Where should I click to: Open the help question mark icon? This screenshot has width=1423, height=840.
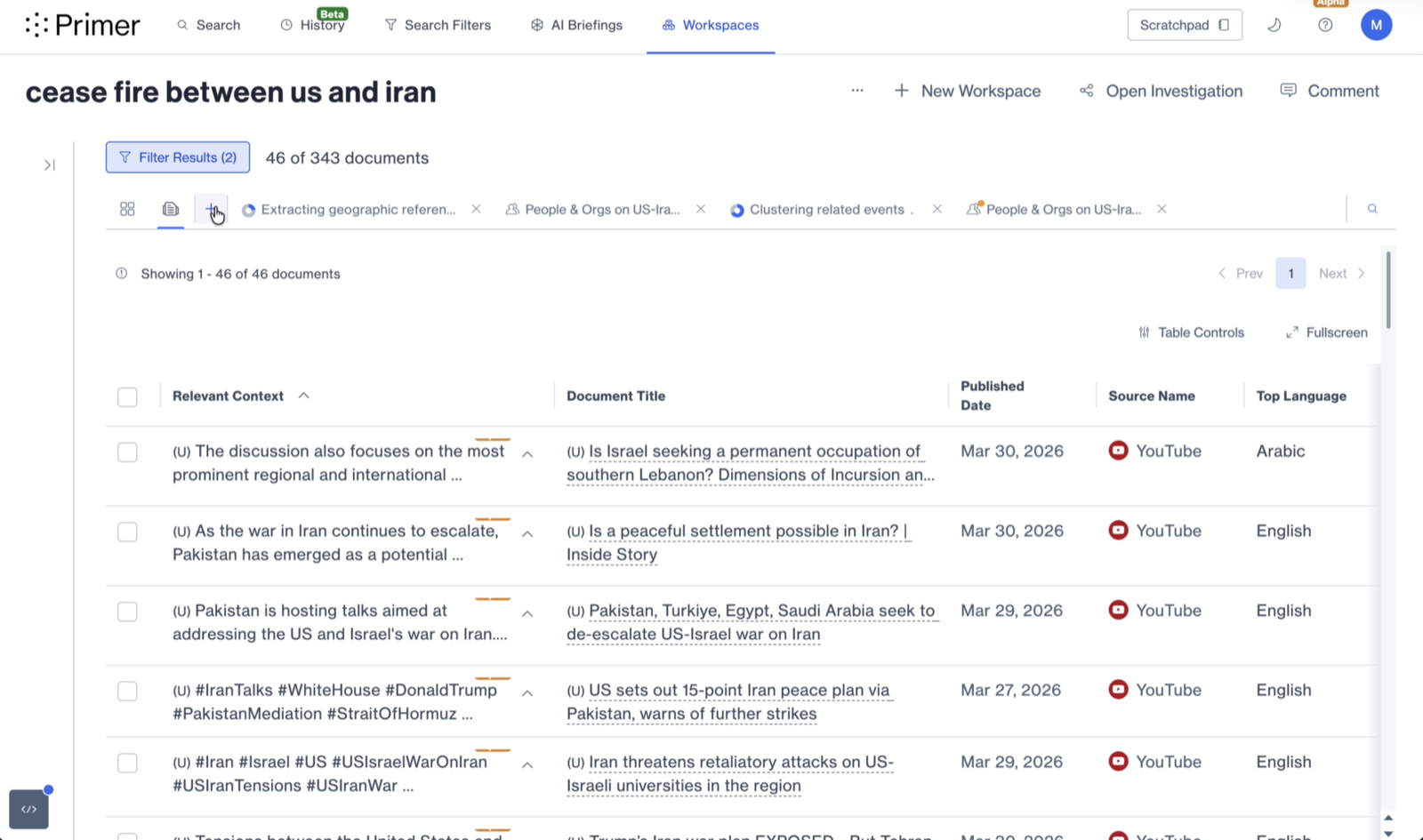coord(1325,25)
